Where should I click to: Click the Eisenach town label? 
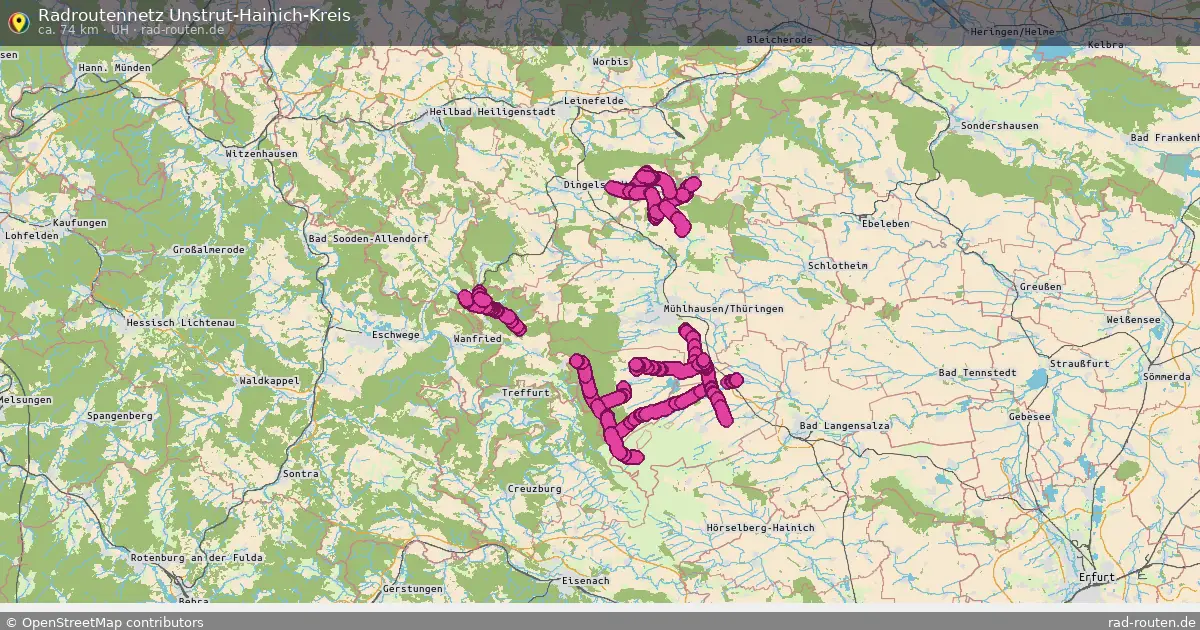click(x=586, y=580)
